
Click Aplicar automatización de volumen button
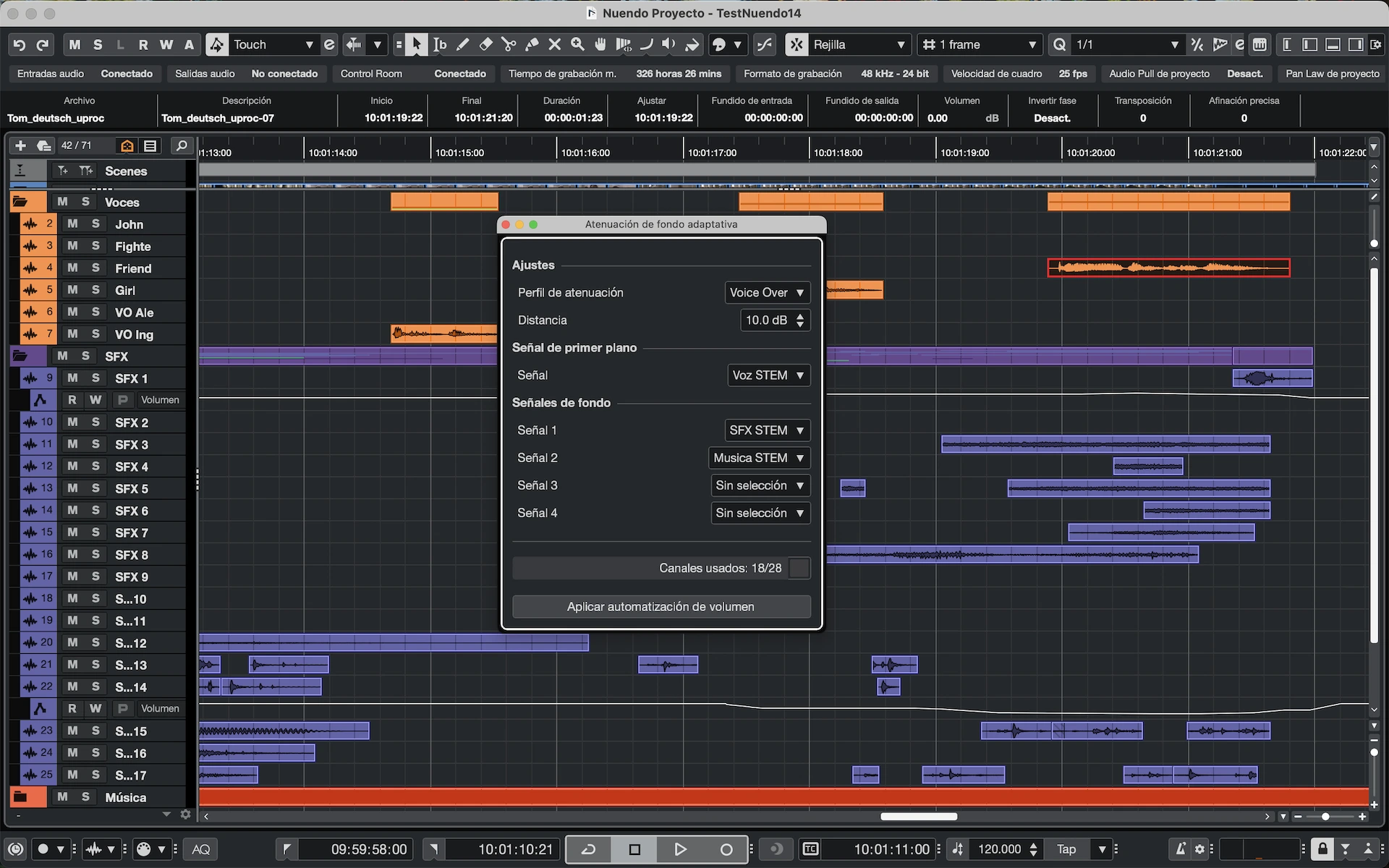(660, 607)
